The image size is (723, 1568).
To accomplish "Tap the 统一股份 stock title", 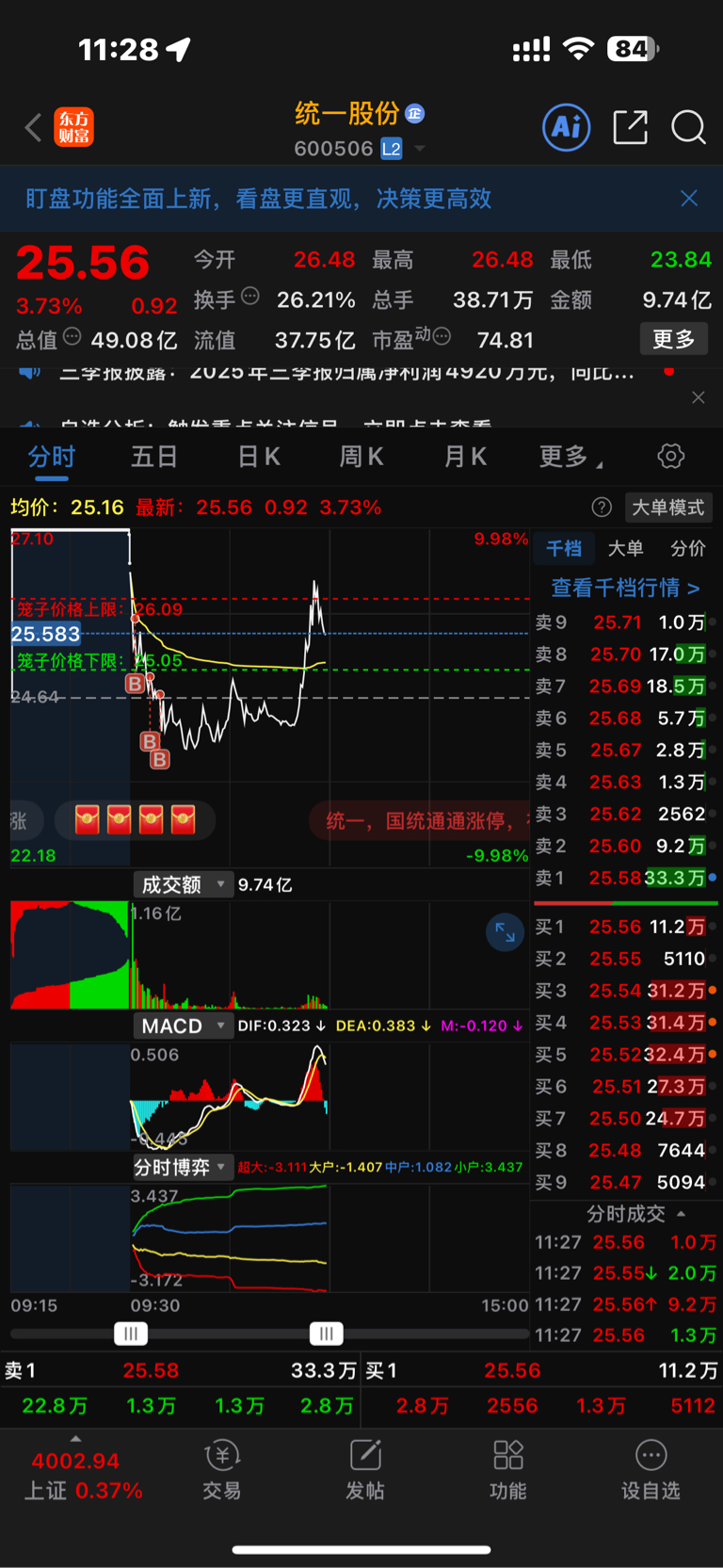I will click(347, 114).
